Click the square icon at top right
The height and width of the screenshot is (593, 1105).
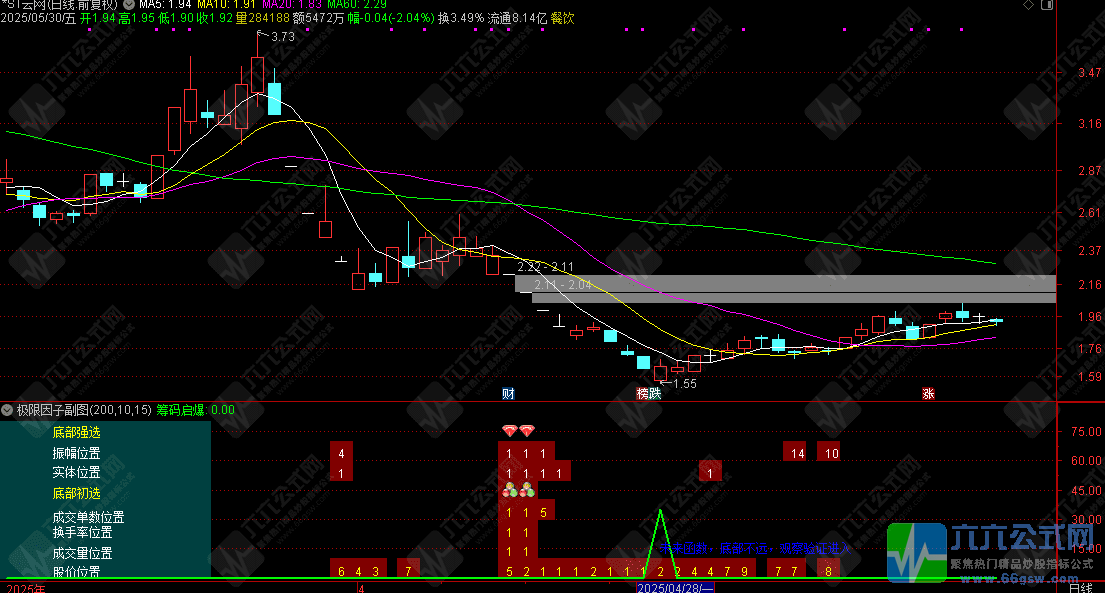pyautogui.click(x=1045, y=5)
